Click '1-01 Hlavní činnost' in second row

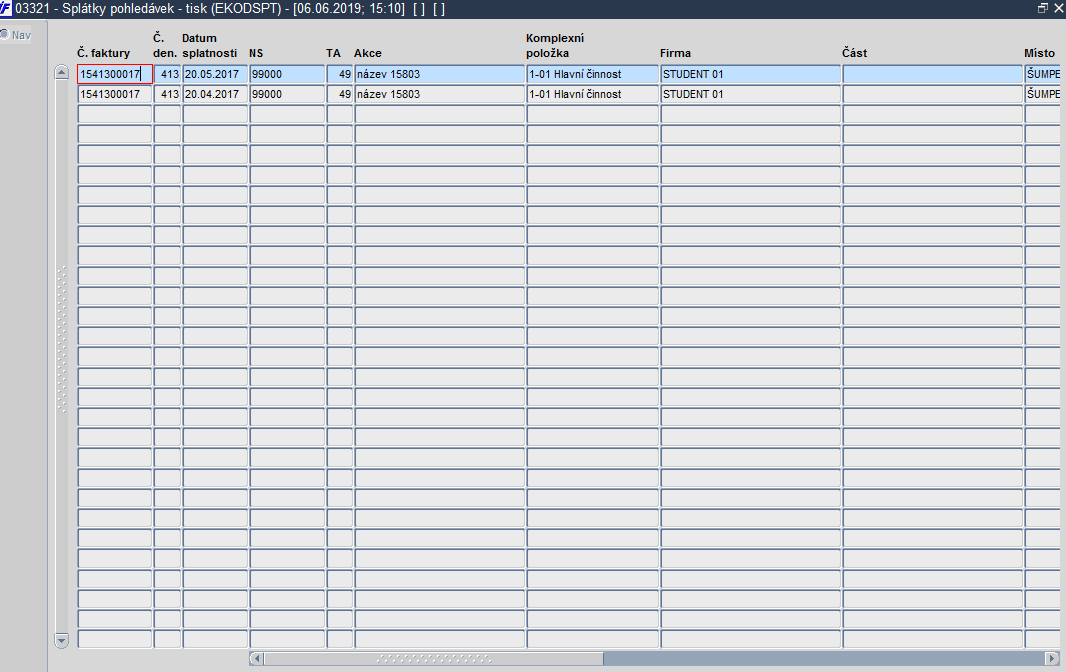[x=593, y=94]
